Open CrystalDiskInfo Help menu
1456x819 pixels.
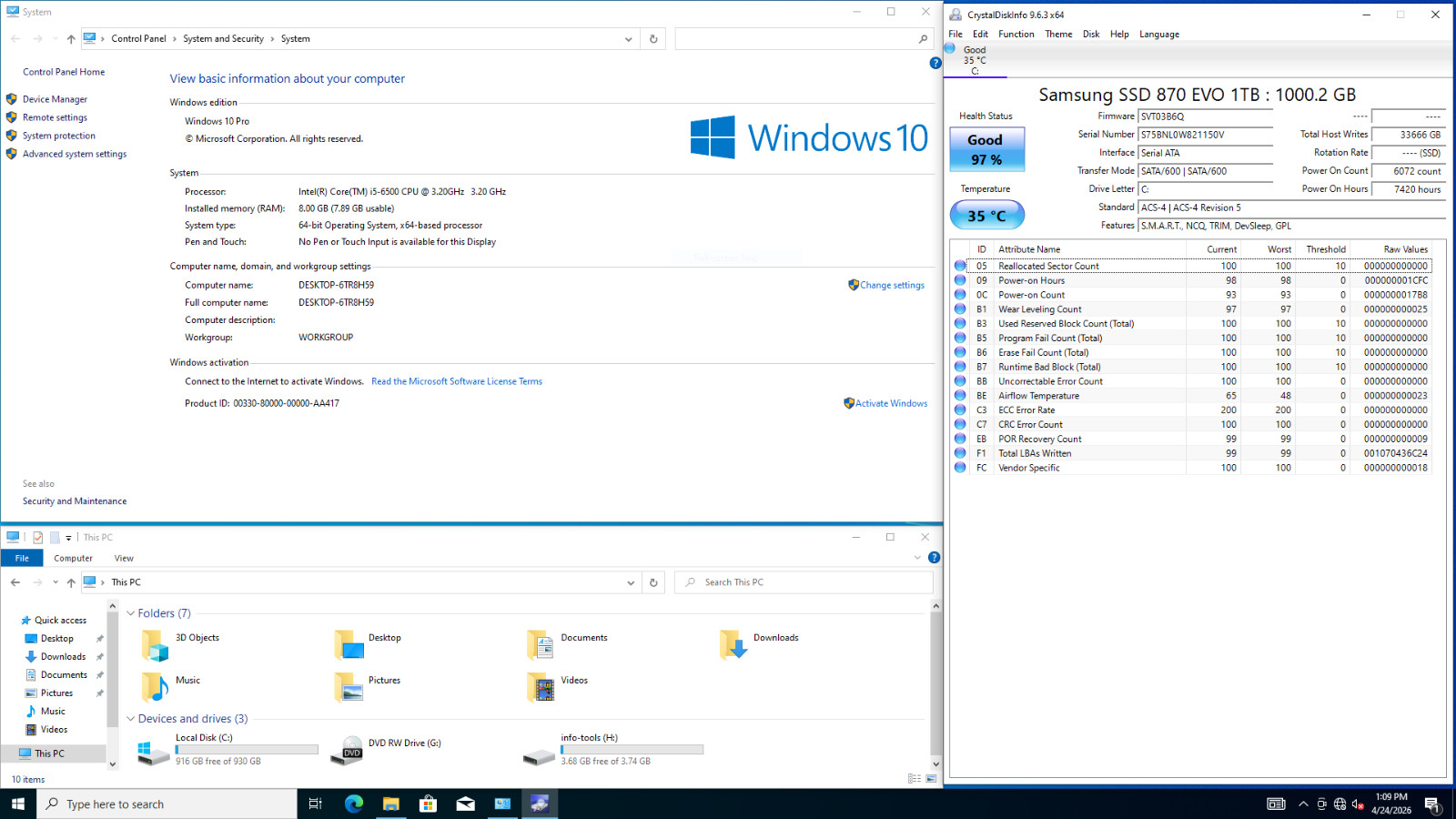tap(1119, 35)
